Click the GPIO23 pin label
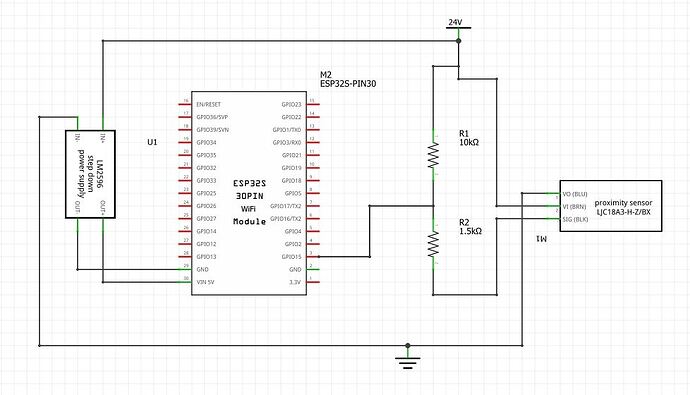 (x=291, y=105)
